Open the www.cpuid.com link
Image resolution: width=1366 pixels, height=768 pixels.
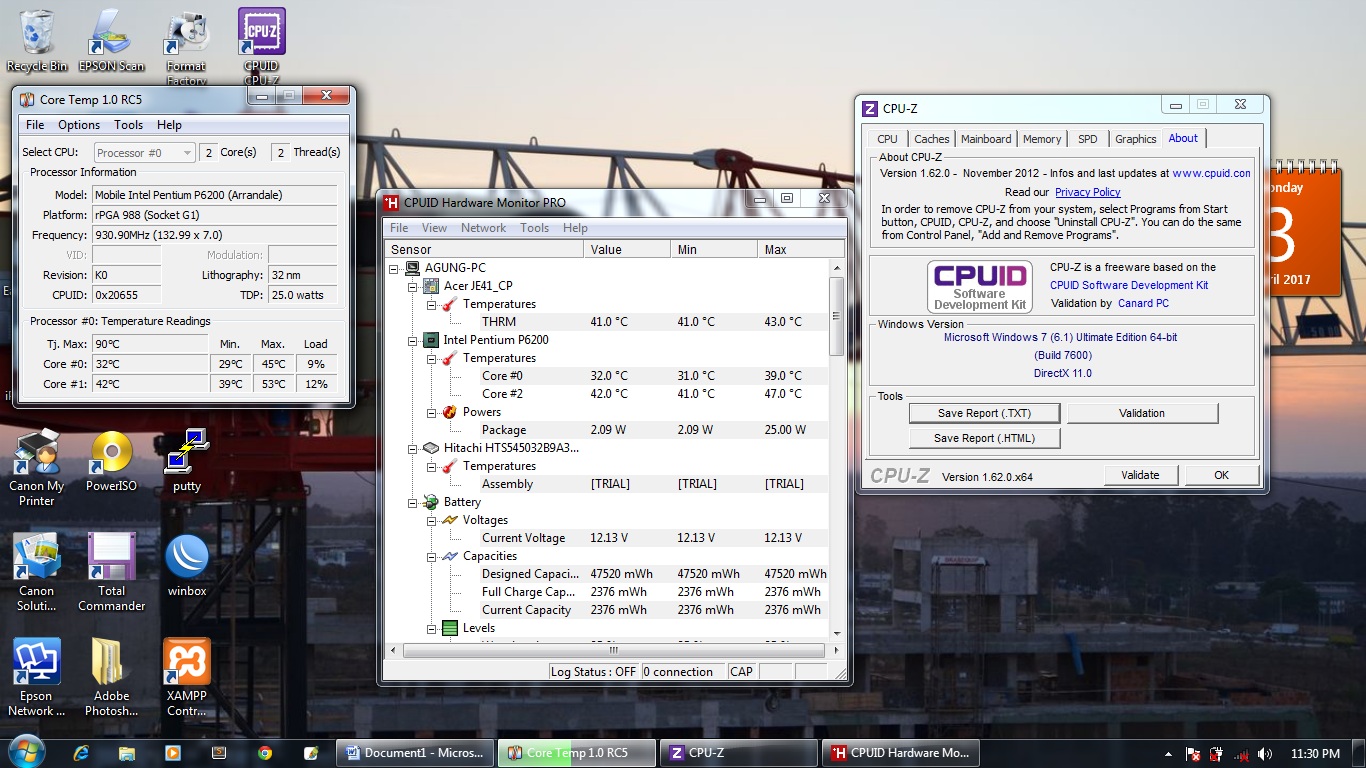point(1211,173)
